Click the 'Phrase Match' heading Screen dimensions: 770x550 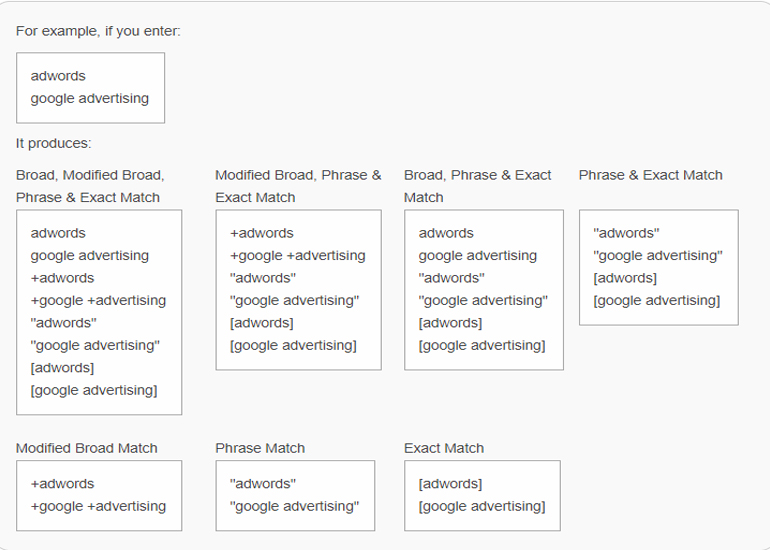pos(260,448)
